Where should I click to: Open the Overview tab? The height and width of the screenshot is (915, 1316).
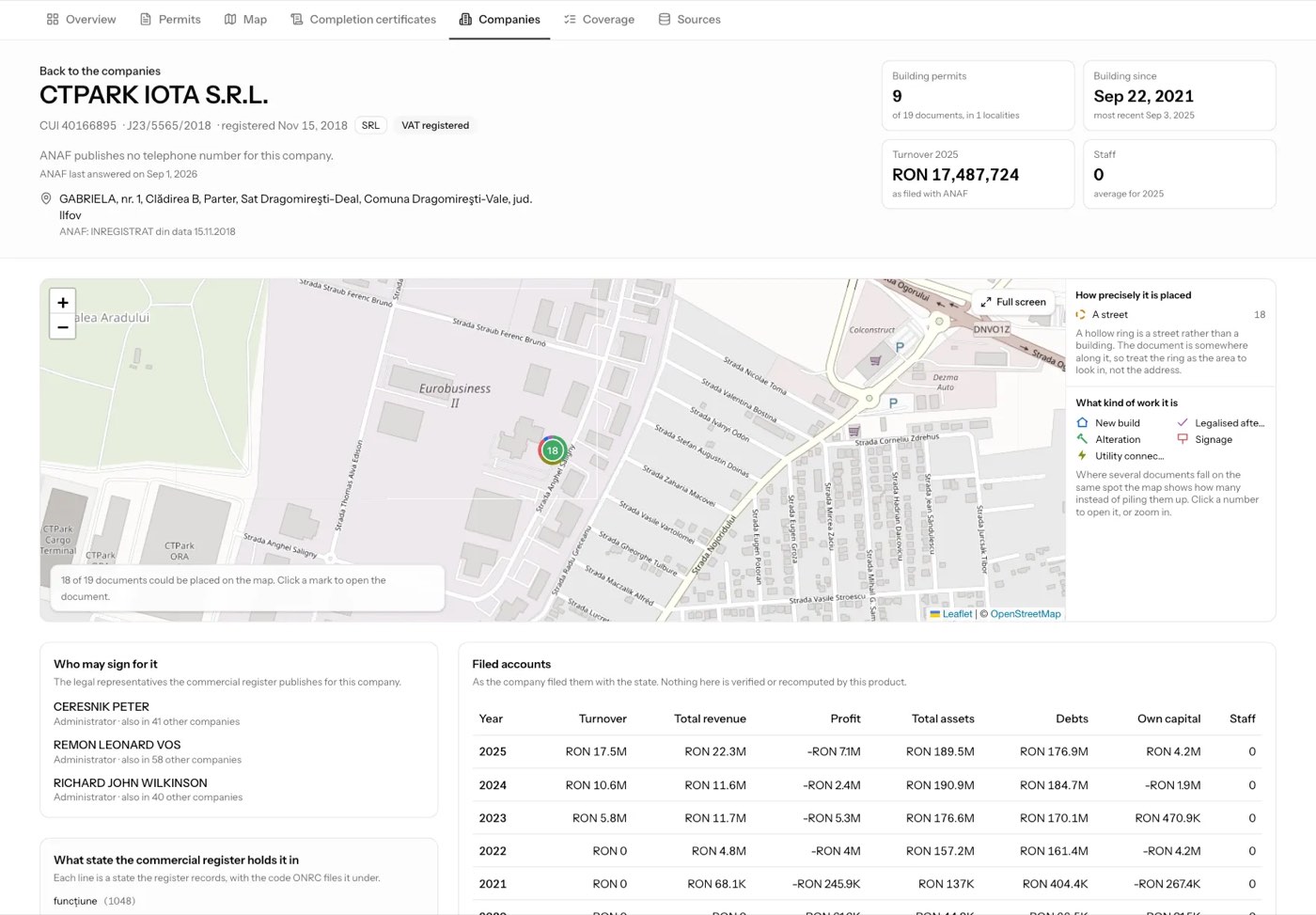click(x=81, y=19)
